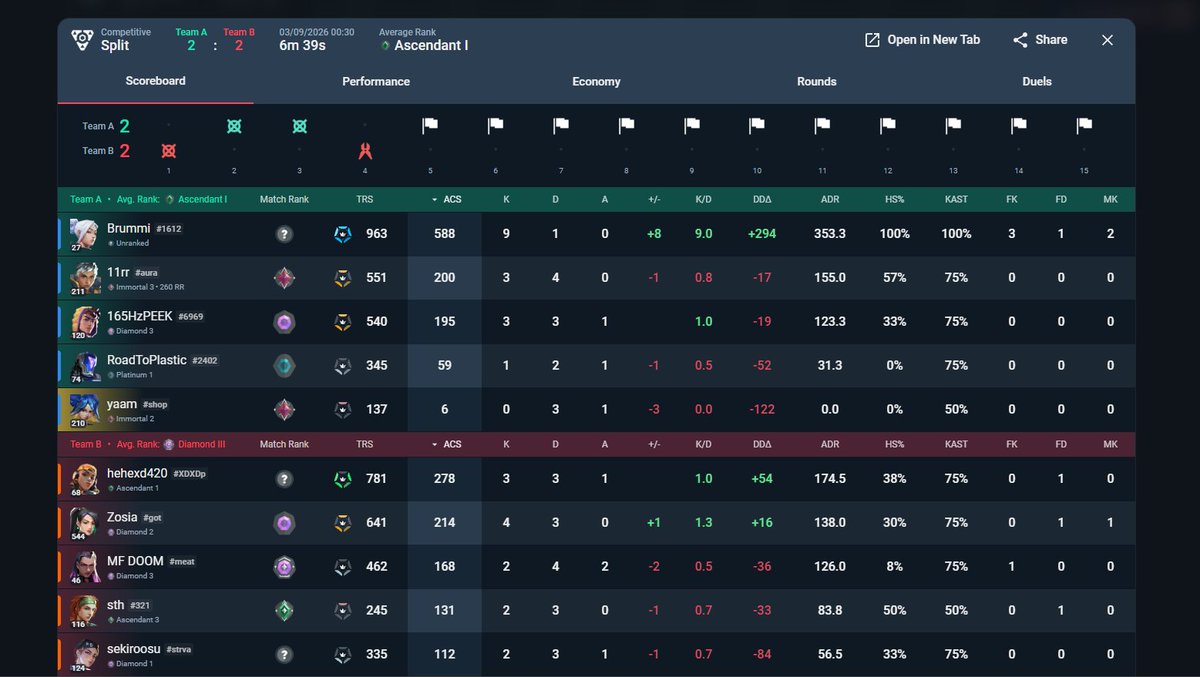Click the Share button label

click(x=1051, y=40)
